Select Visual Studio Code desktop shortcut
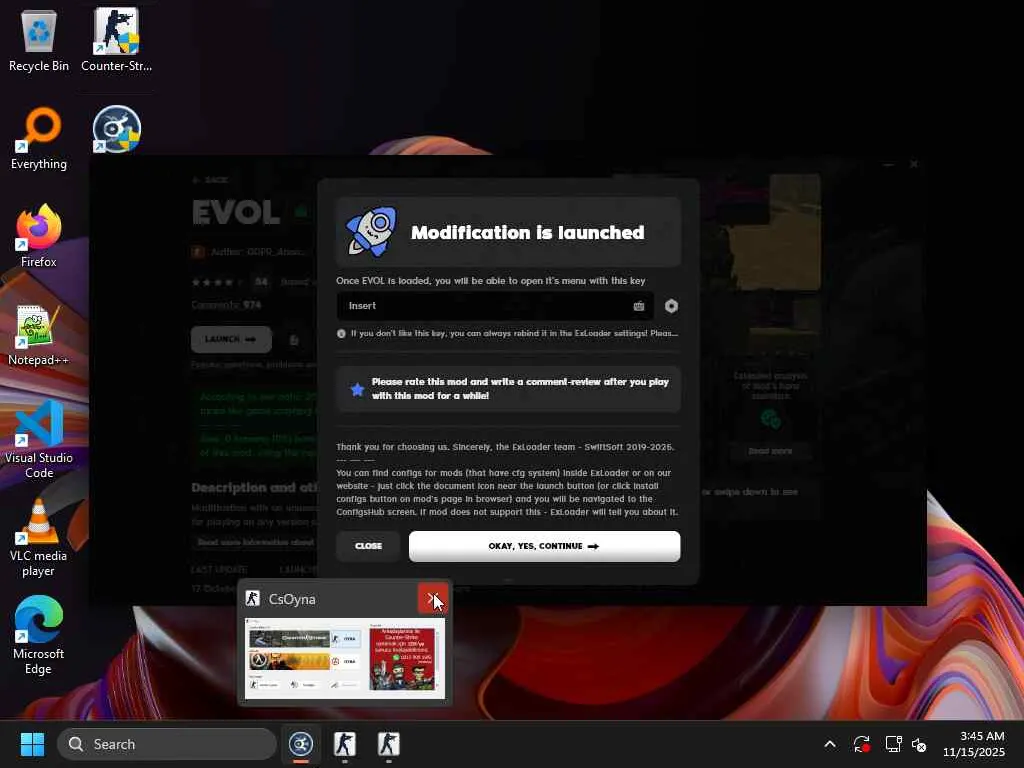The image size is (1024, 768). [39, 439]
